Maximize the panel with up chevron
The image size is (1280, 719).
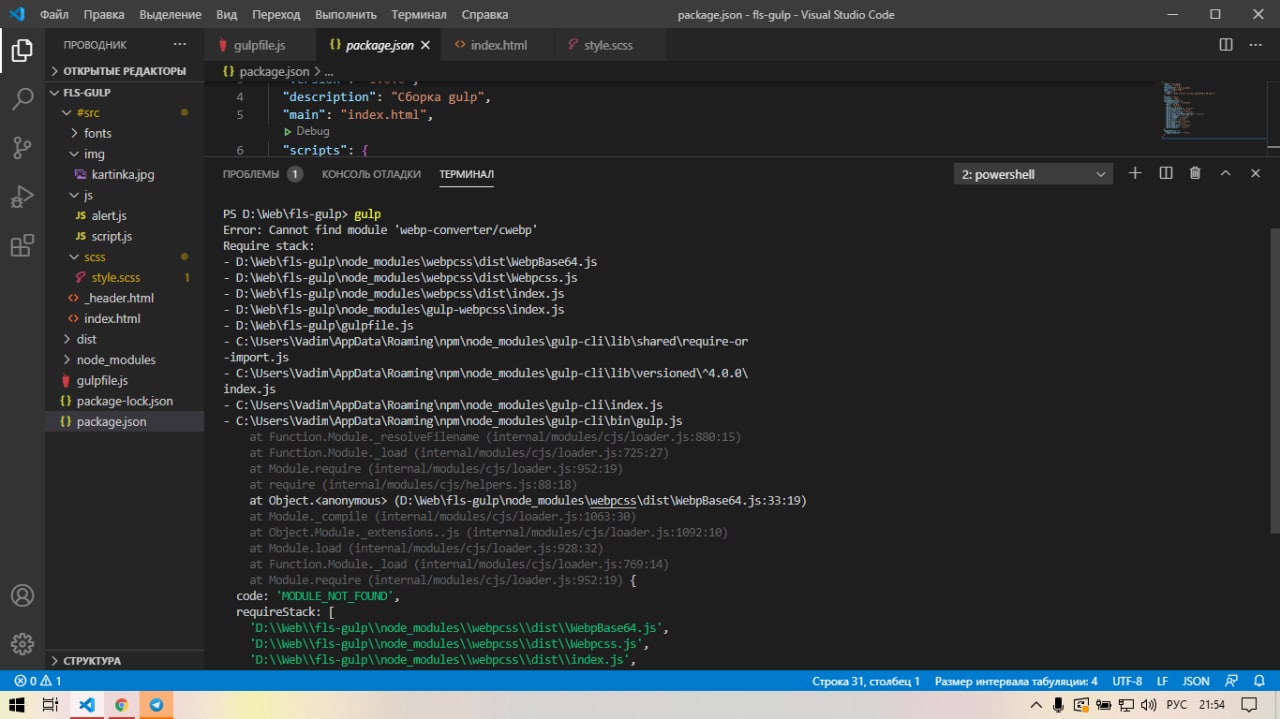coord(1225,173)
